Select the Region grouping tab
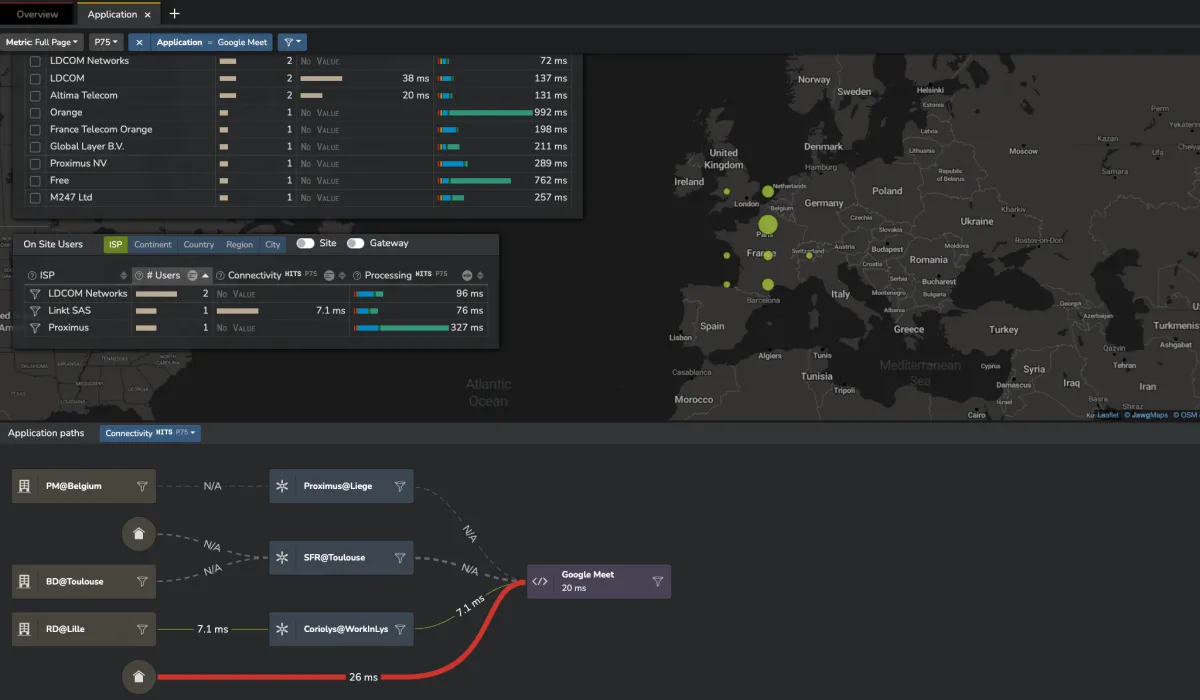The image size is (1200, 700). click(239, 244)
